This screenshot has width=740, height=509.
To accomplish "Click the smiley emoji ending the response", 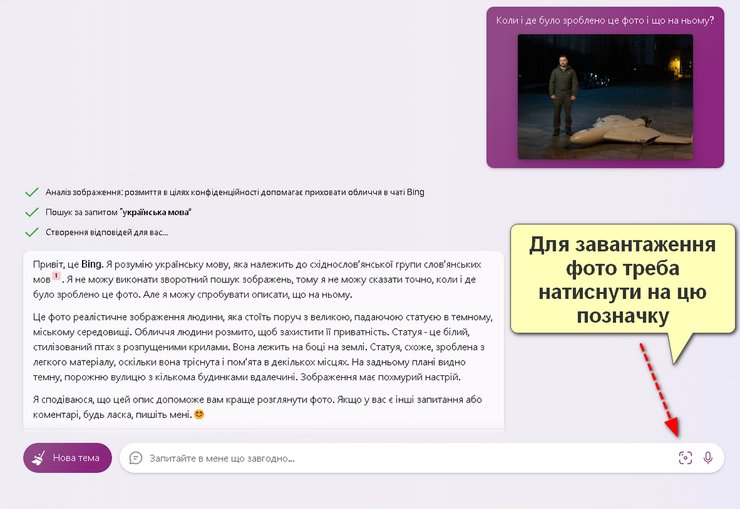I will [199, 415].
